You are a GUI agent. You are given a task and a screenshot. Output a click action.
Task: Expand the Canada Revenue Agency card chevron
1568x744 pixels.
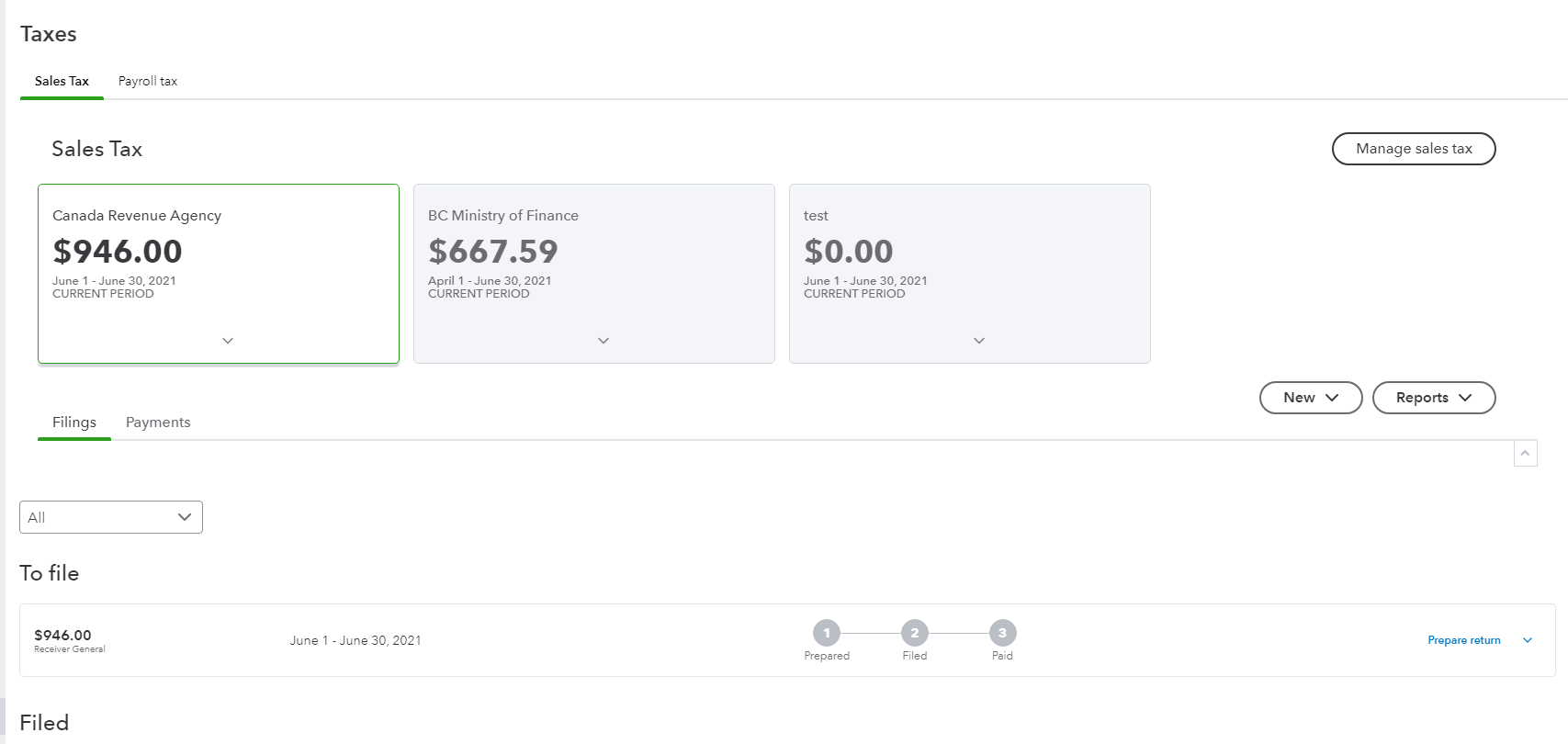click(228, 341)
